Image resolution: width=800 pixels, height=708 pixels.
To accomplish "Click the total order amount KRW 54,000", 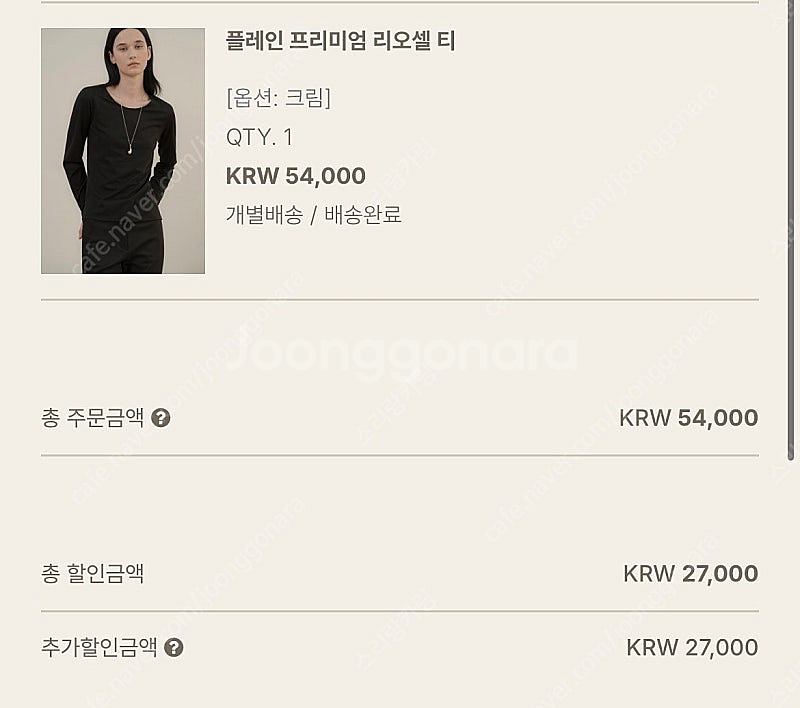I will 688,418.
